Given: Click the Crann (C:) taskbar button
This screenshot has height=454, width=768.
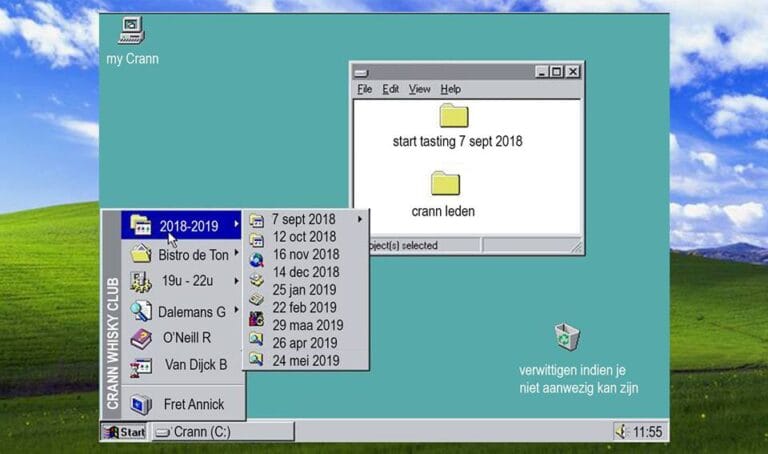Looking at the screenshot, I should pyautogui.click(x=223, y=432).
